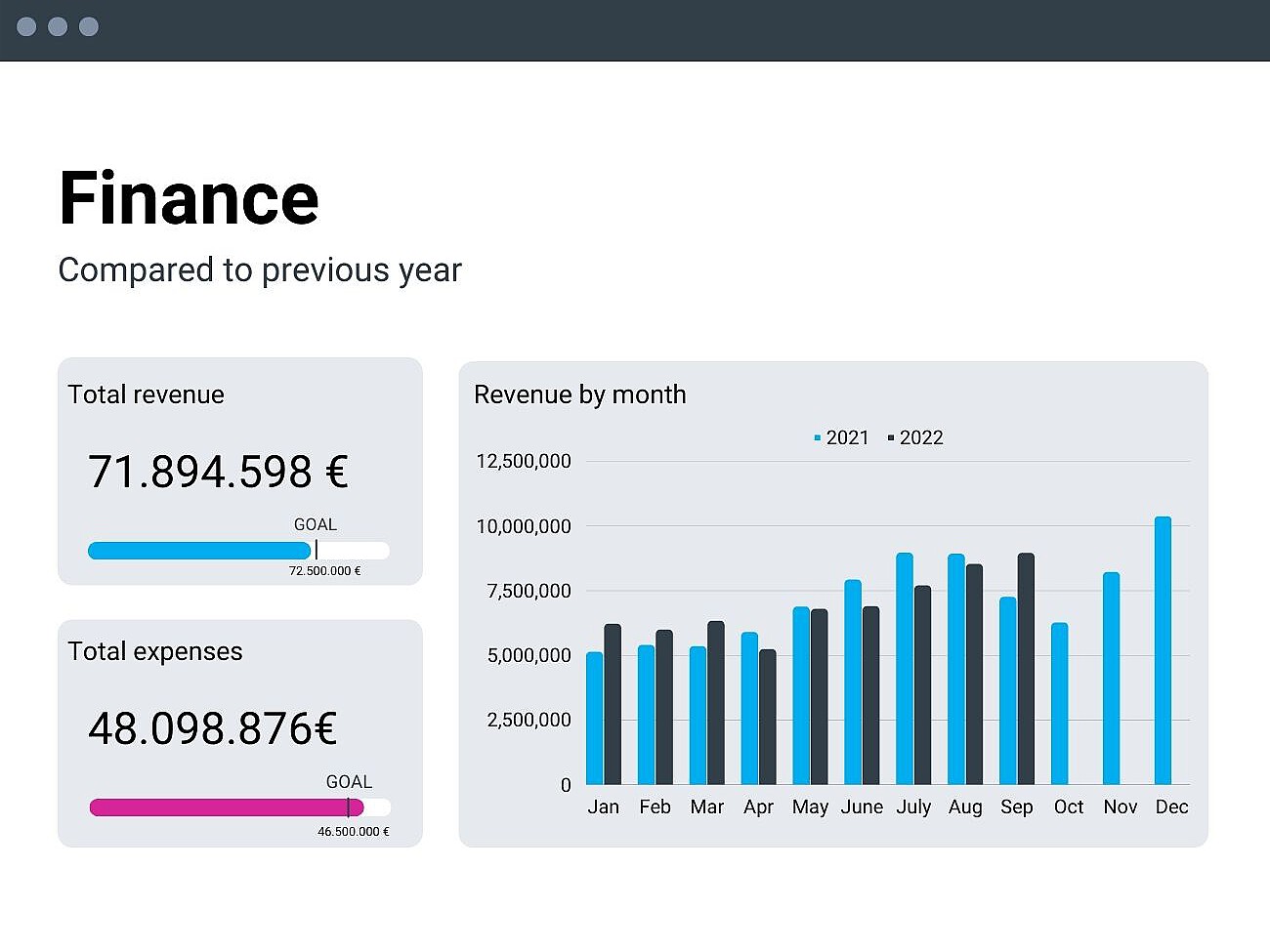Select the Finance heading

point(189,198)
